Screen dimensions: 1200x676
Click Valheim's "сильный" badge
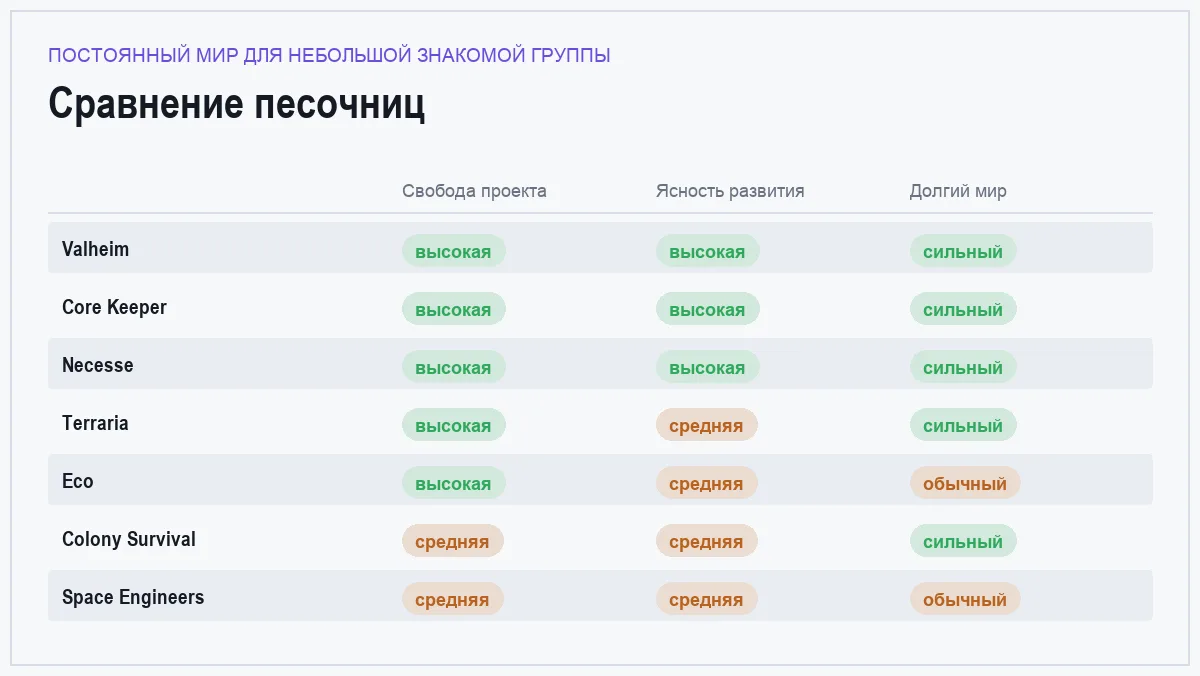(963, 251)
